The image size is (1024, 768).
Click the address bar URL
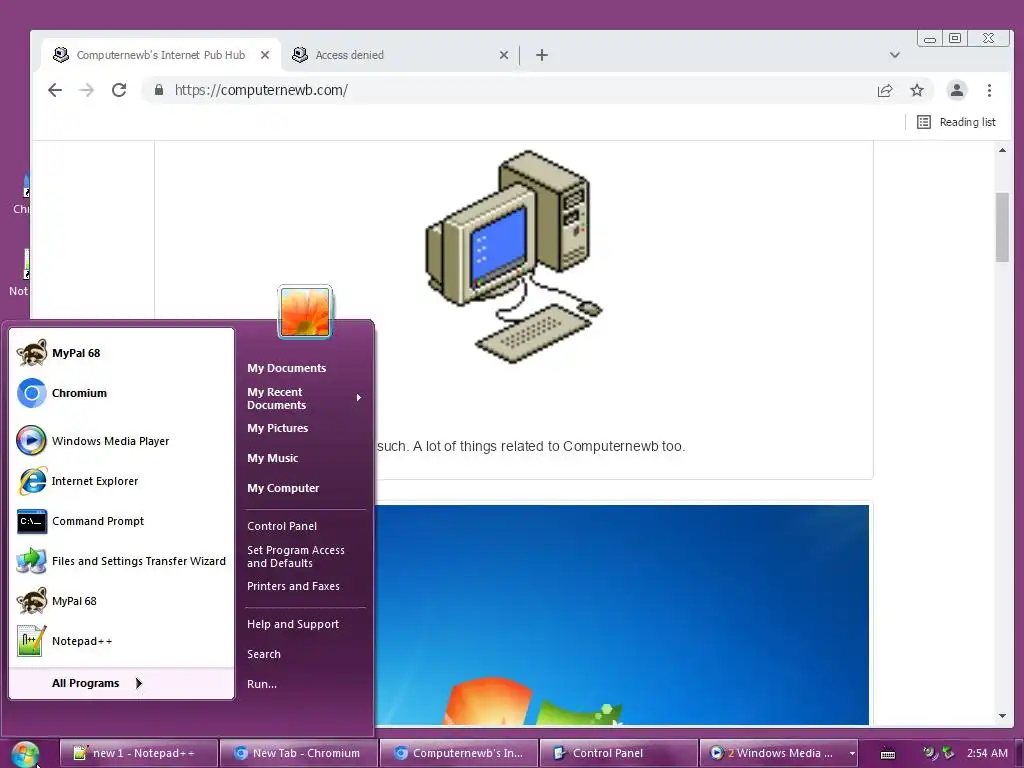pyautogui.click(x=261, y=90)
